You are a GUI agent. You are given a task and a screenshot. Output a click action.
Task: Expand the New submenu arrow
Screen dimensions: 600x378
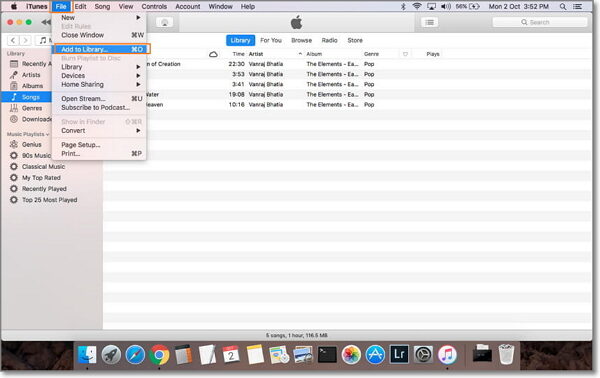(138, 18)
